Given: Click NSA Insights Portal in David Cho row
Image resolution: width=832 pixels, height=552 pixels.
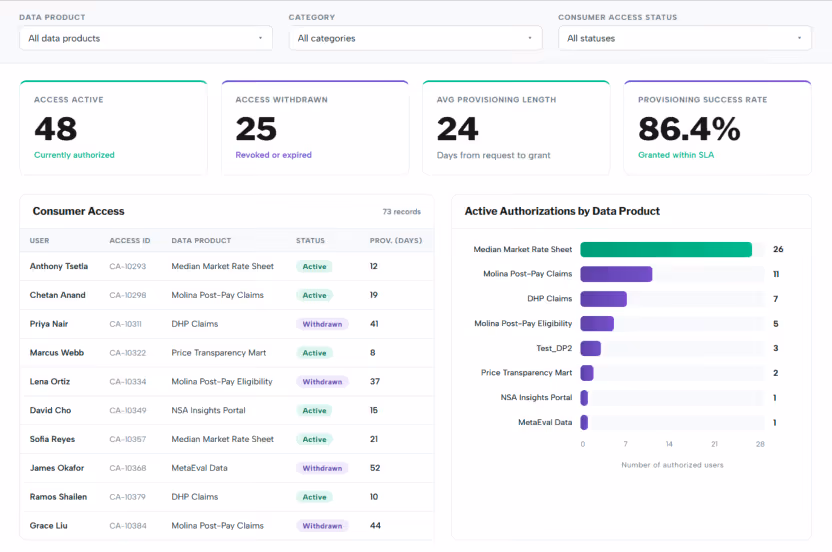Looking at the screenshot, I should [209, 410].
